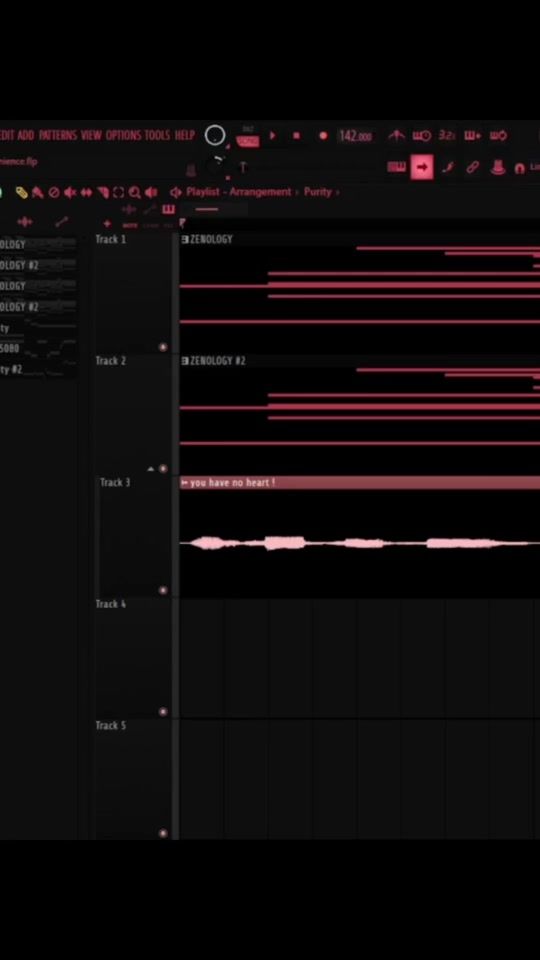Click the highlighted arrow step-edit button
The image size is (540, 960).
[x=422, y=167]
